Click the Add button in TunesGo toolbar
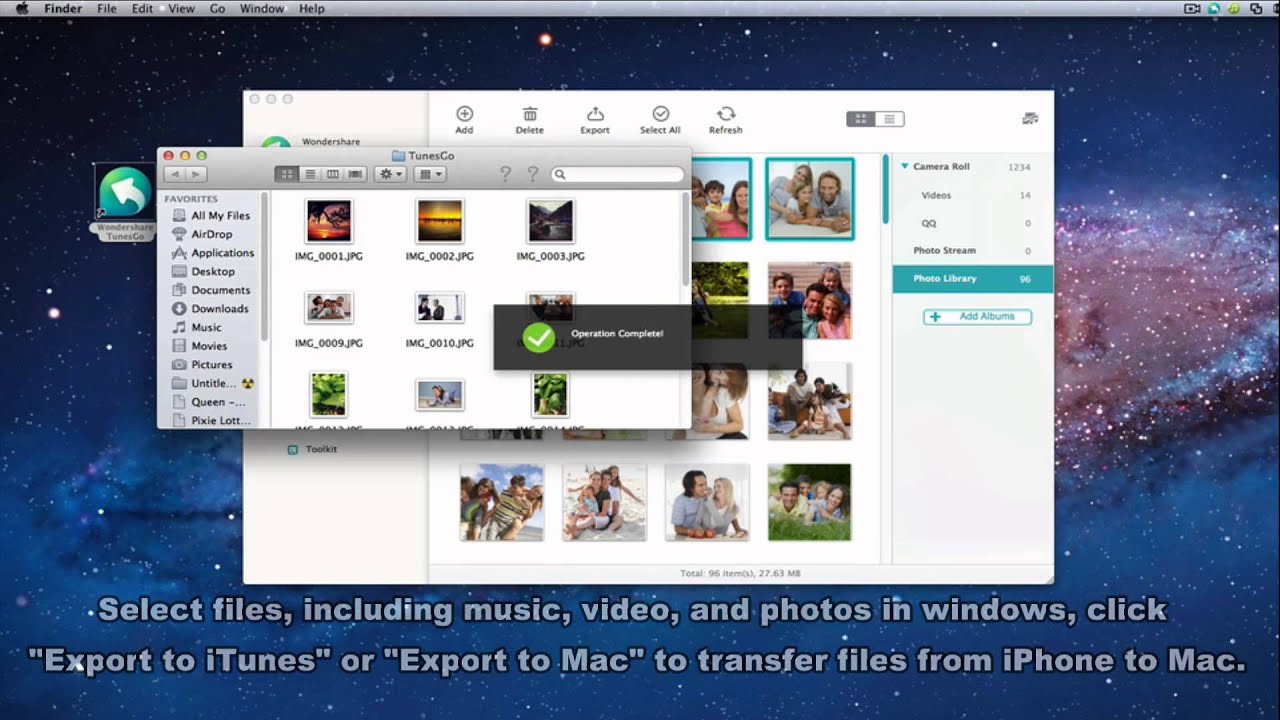The height and width of the screenshot is (720, 1280). (464, 120)
